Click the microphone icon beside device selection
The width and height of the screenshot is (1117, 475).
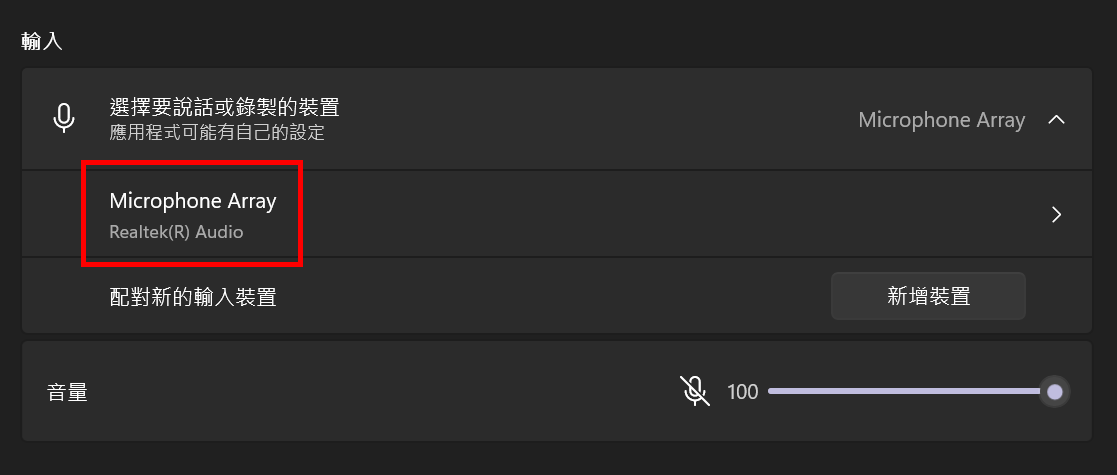coord(64,118)
